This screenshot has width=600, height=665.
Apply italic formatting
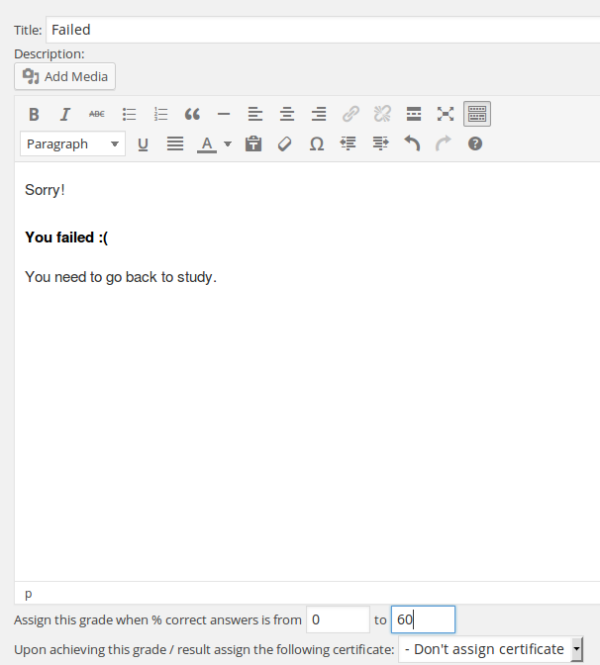[65, 114]
